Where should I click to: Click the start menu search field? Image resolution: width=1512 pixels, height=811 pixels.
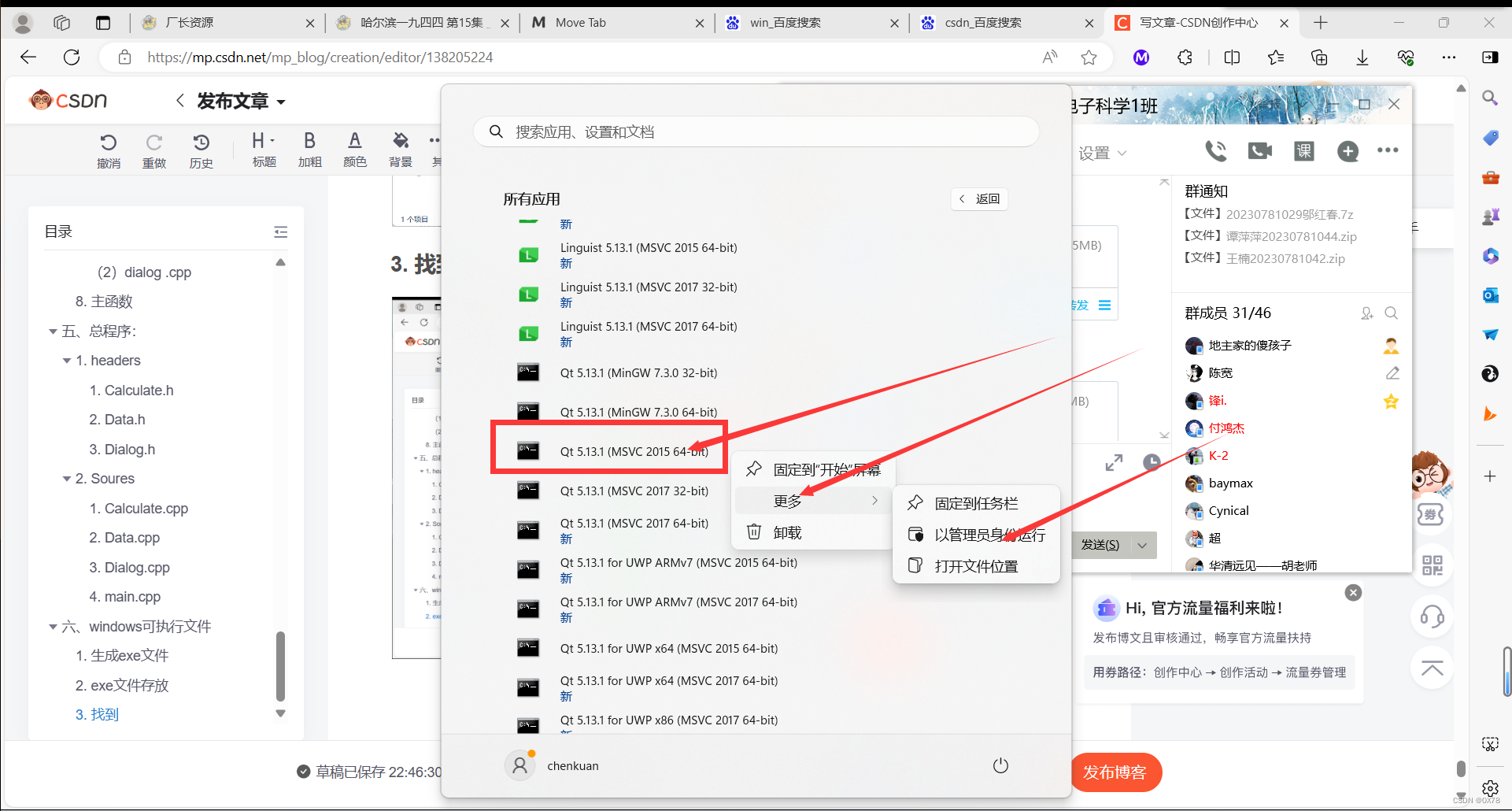click(756, 131)
